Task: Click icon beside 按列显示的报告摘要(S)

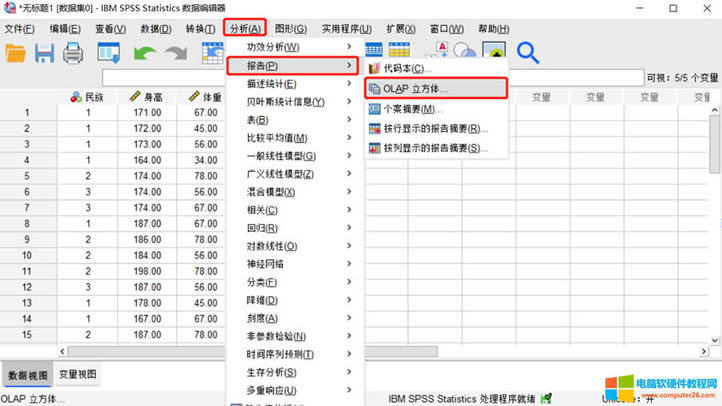Action: (x=375, y=149)
